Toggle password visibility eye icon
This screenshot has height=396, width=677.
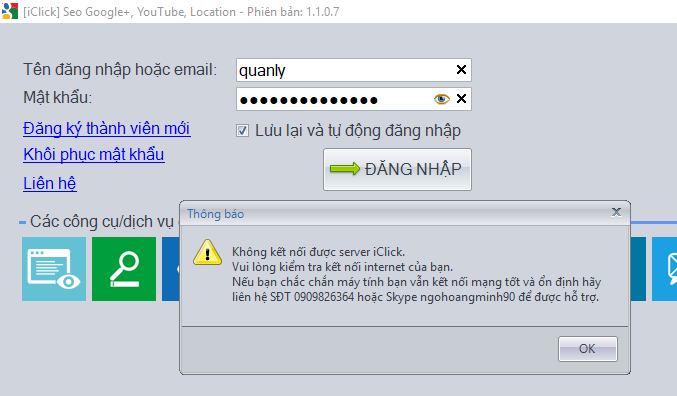tap(441, 99)
